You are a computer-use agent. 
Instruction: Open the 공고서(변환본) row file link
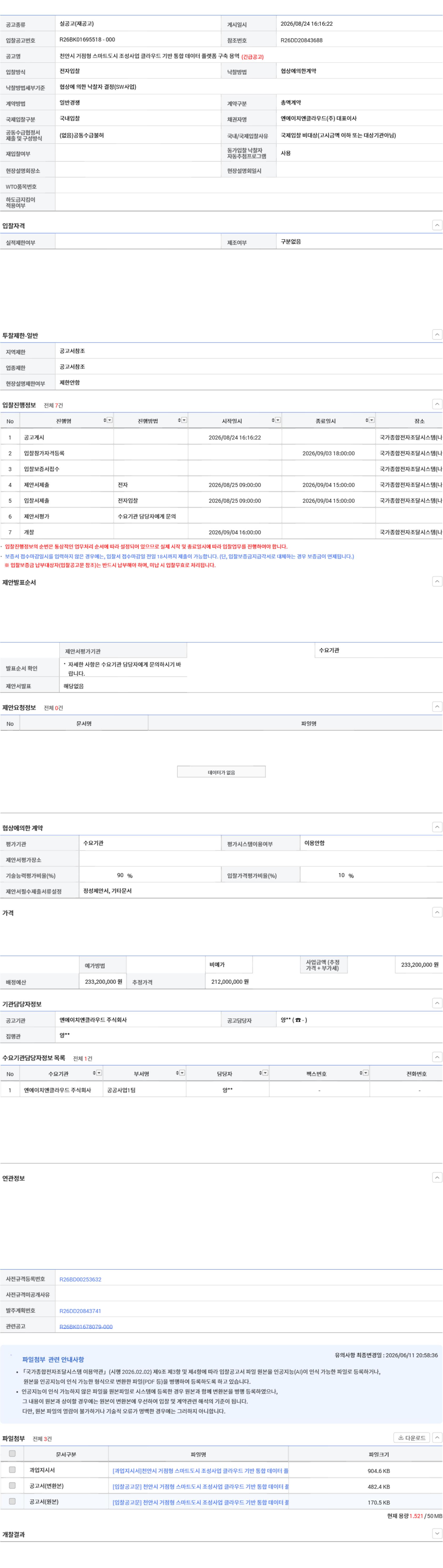(x=200, y=1486)
